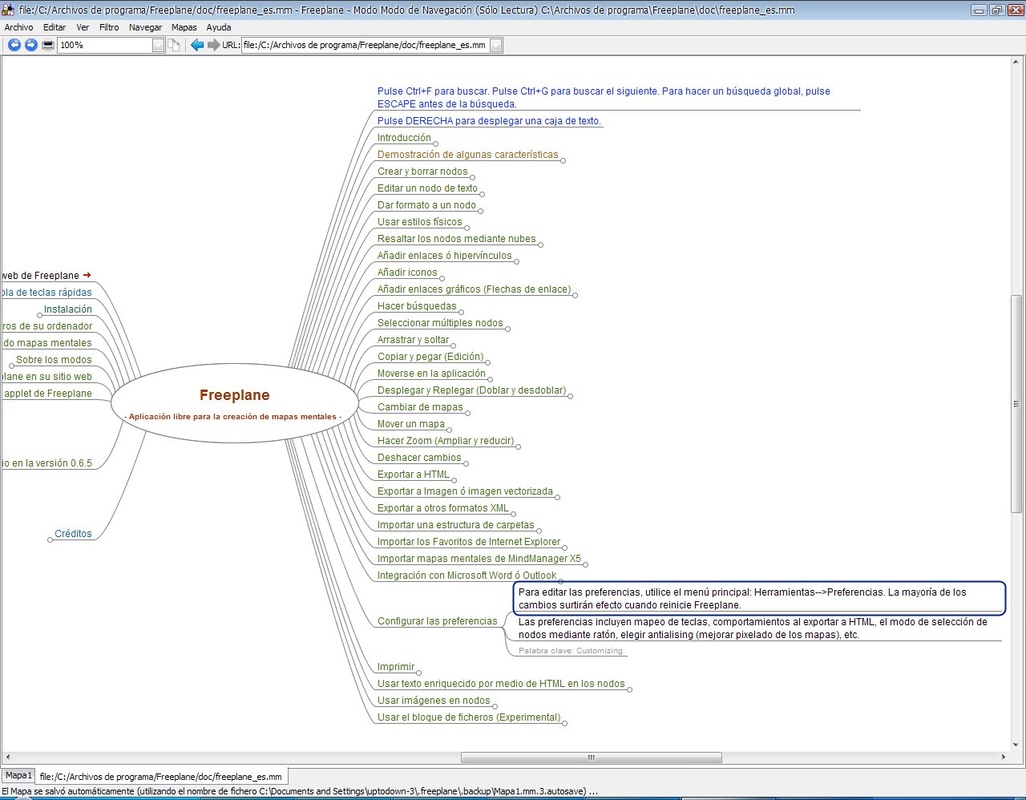This screenshot has width=1026, height=800.
Task: Expand the Dar formato a un nodo circle
Action: [480, 211]
